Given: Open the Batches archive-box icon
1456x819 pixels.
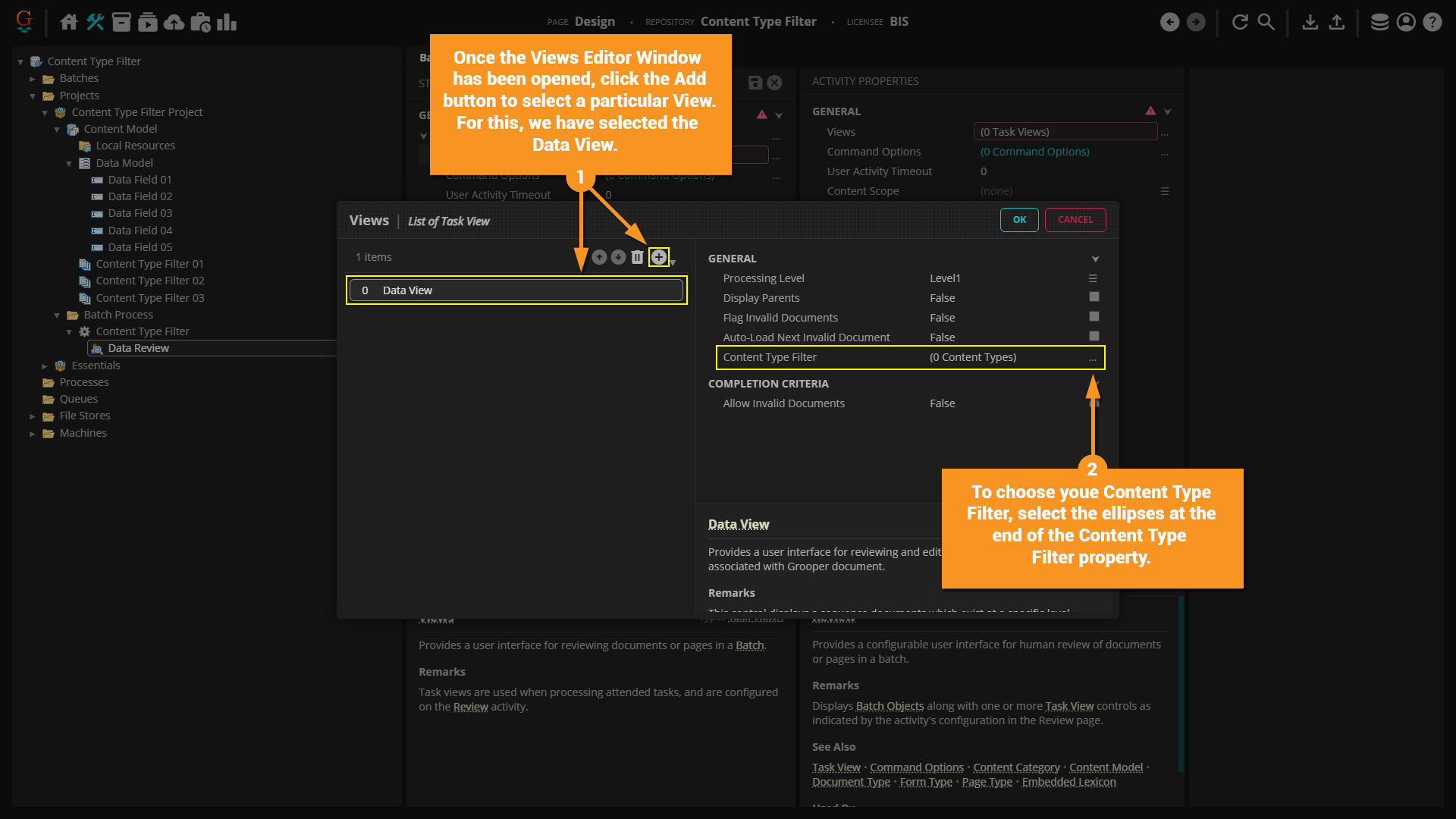Looking at the screenshot, I should click(x=121, y=22).
